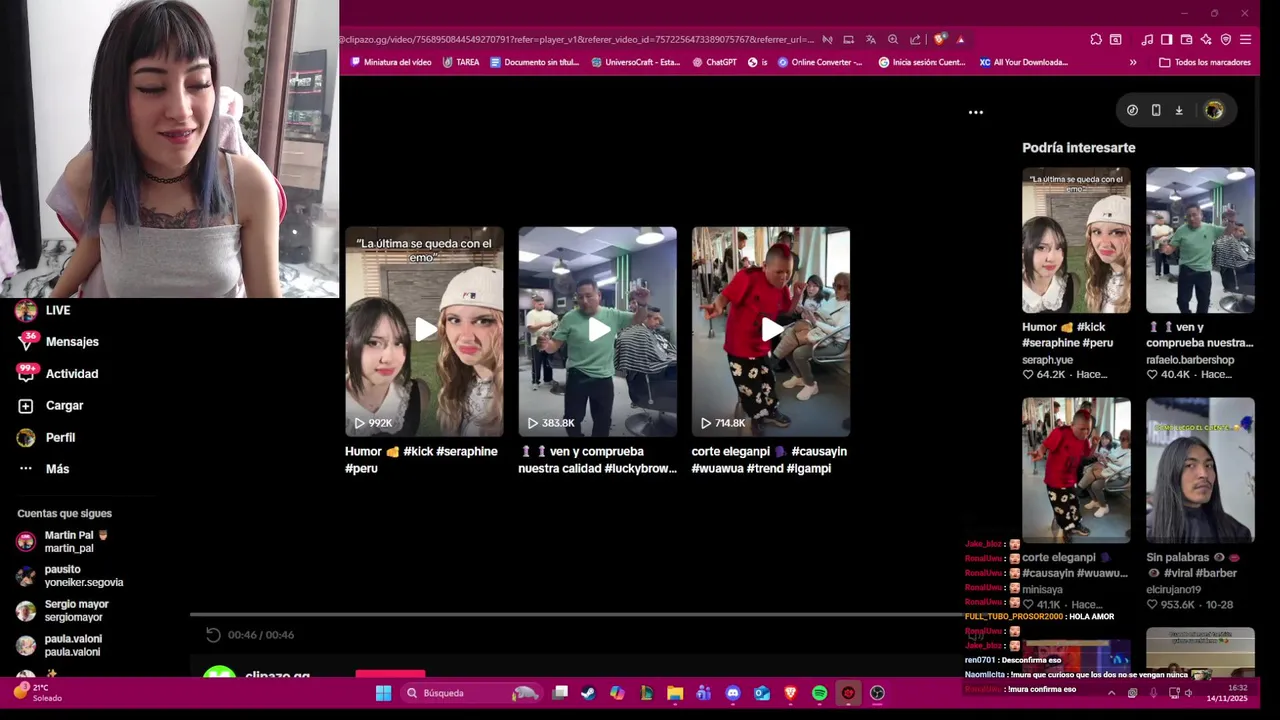Screen dimensions: 1280x720
Task: Click the phone app icon in top-right pill
Action: [x=1156, y=110]
